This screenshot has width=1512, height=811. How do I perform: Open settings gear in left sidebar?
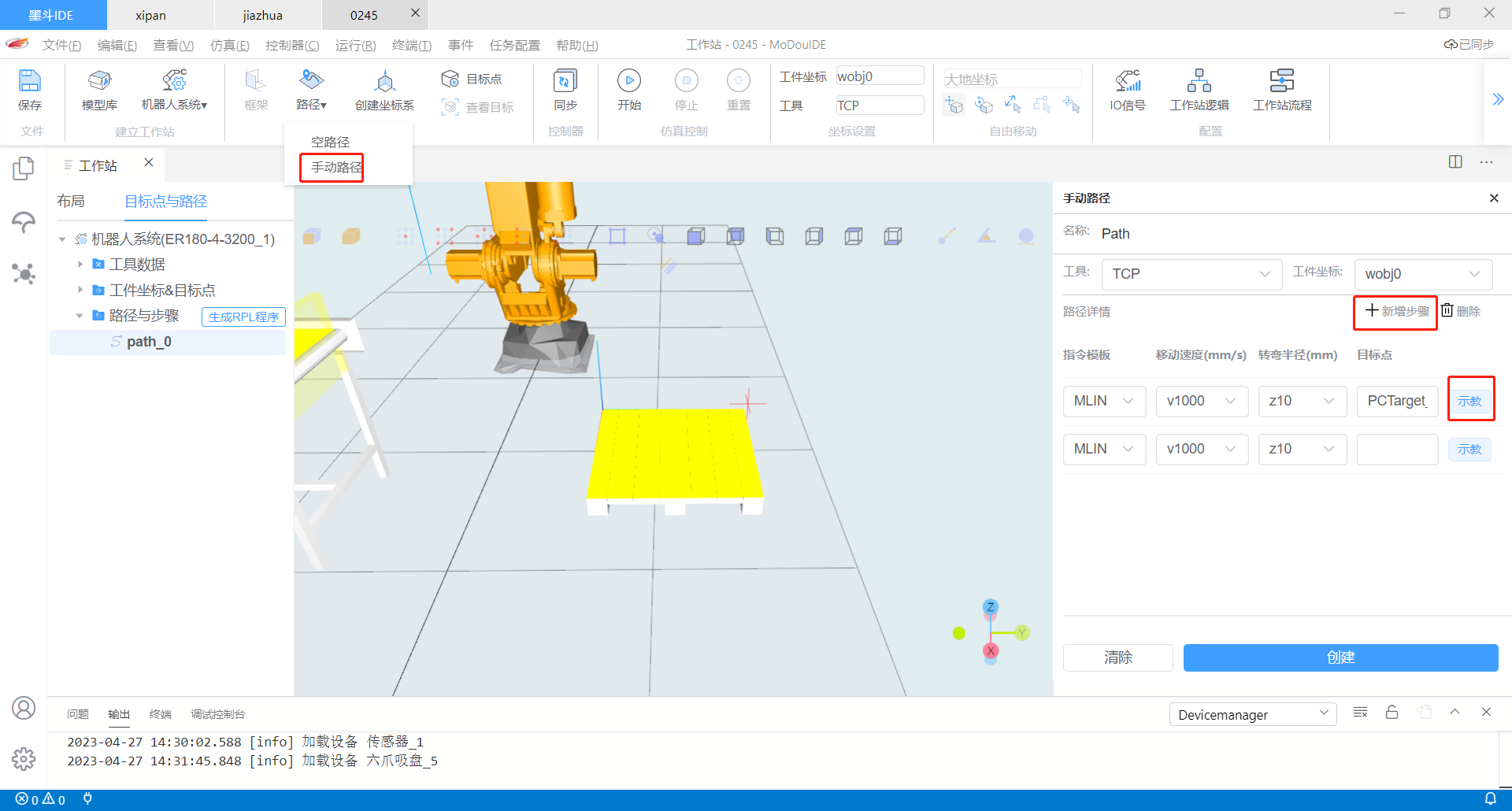24,758
